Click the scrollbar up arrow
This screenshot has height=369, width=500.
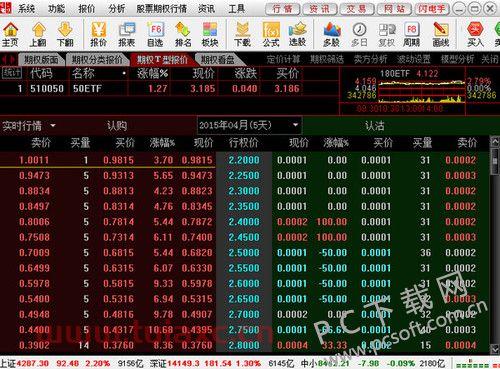(x=495, y=142)
